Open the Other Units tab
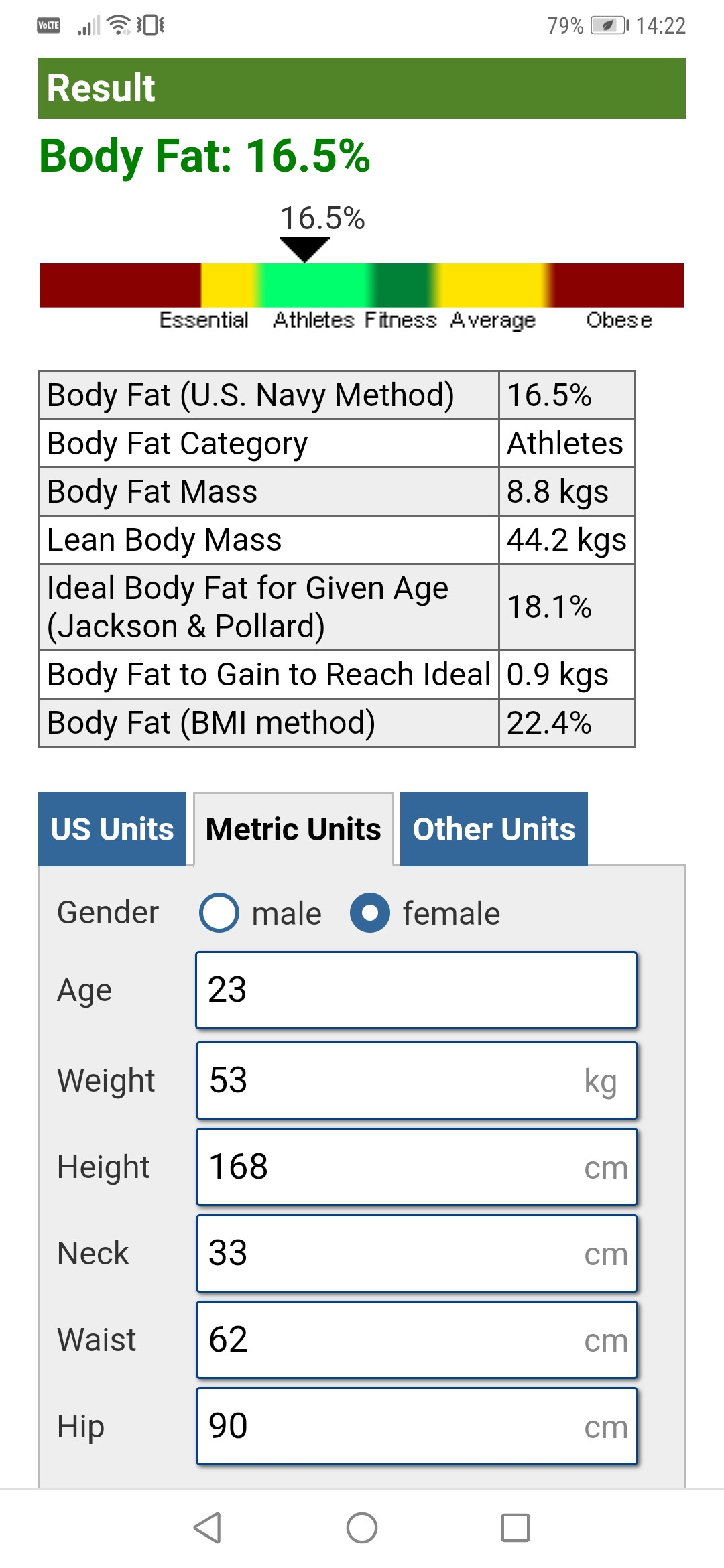724x1568 pixels. click(494, 829)
